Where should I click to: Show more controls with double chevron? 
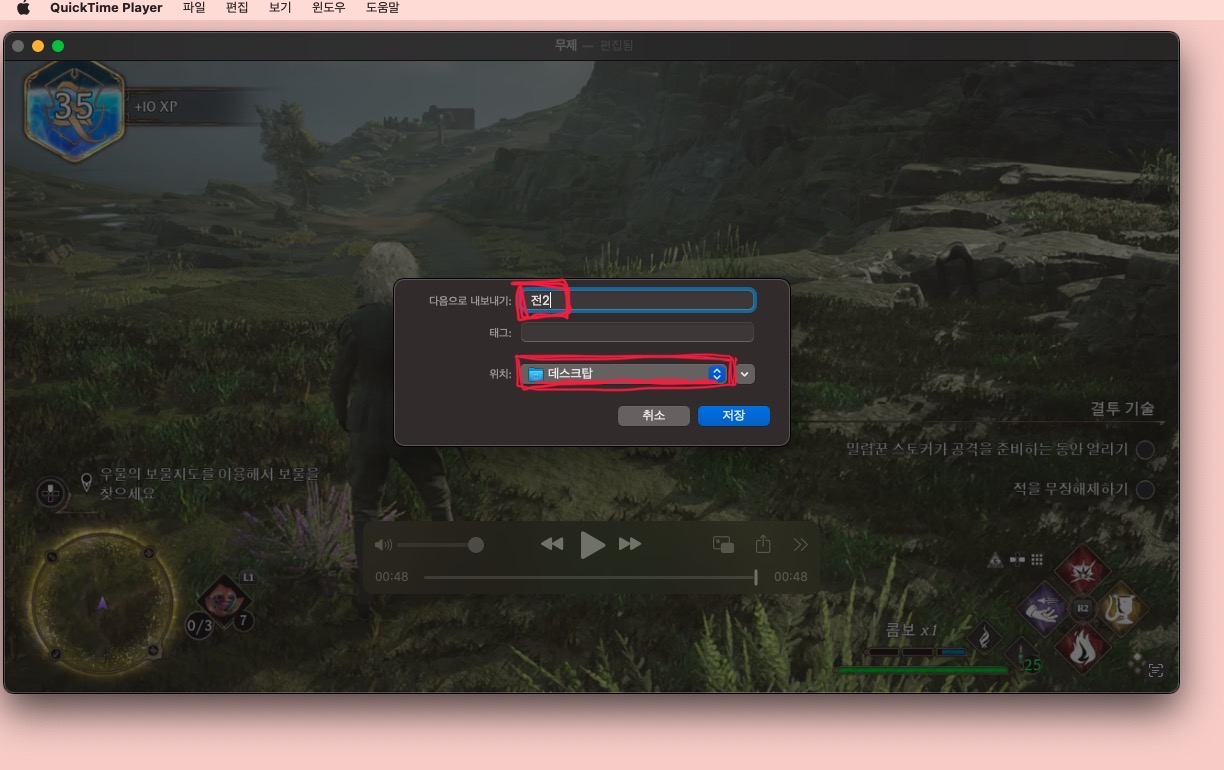coord(800,544)
